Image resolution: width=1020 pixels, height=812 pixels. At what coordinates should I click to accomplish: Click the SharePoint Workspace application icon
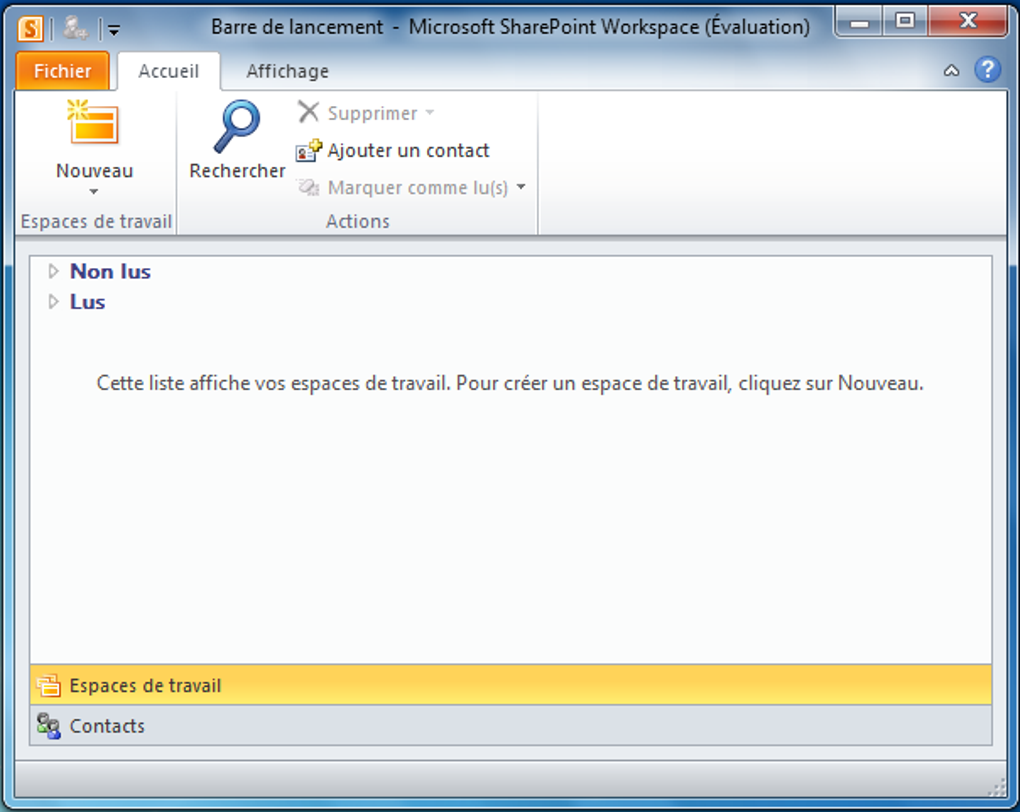point(30,29)
